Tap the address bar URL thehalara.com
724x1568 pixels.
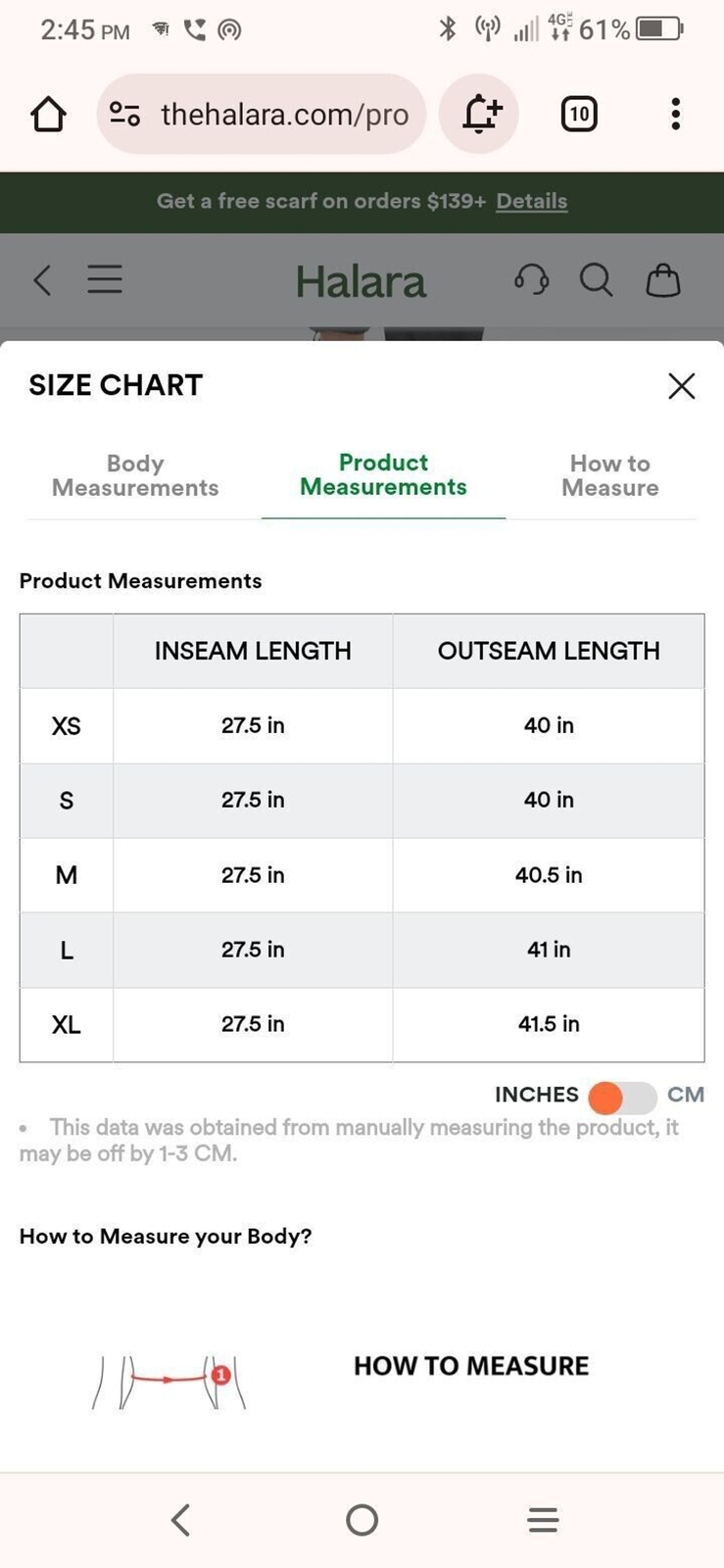tap(284, 115)
